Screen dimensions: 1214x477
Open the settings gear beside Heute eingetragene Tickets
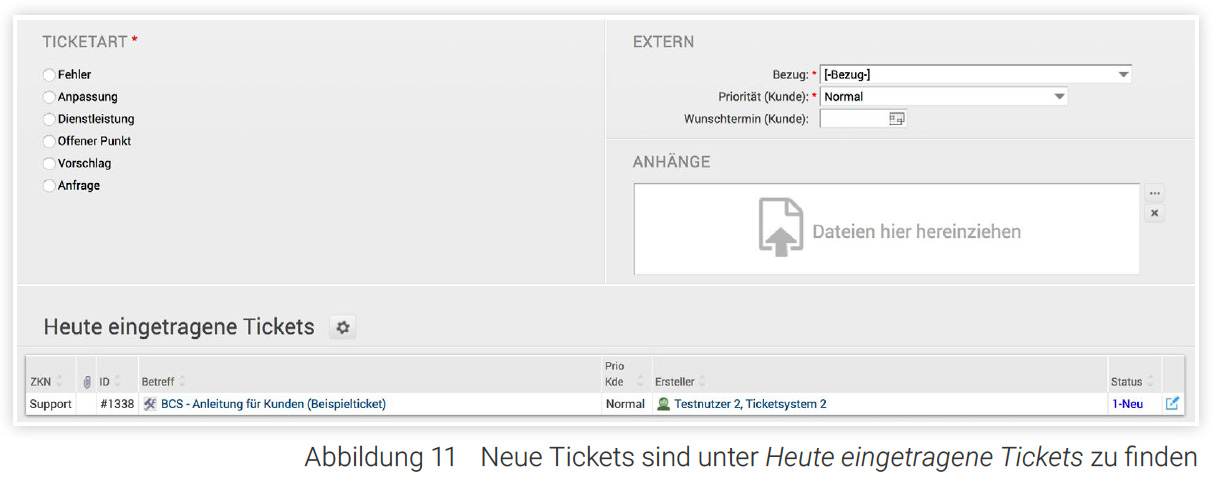343,327
